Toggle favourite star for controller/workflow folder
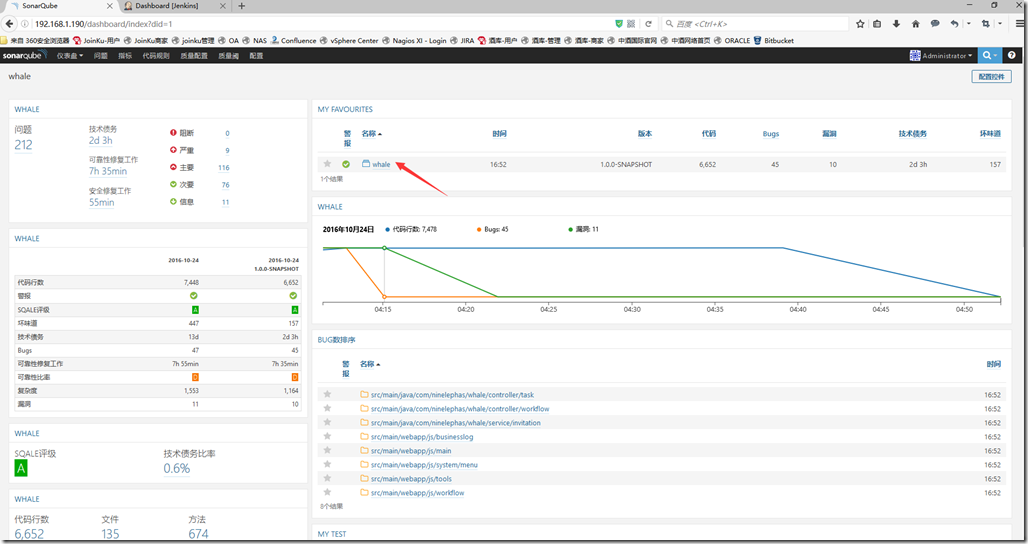The width and height of the screenshot is (1028, 544). (x=327, y=408)
